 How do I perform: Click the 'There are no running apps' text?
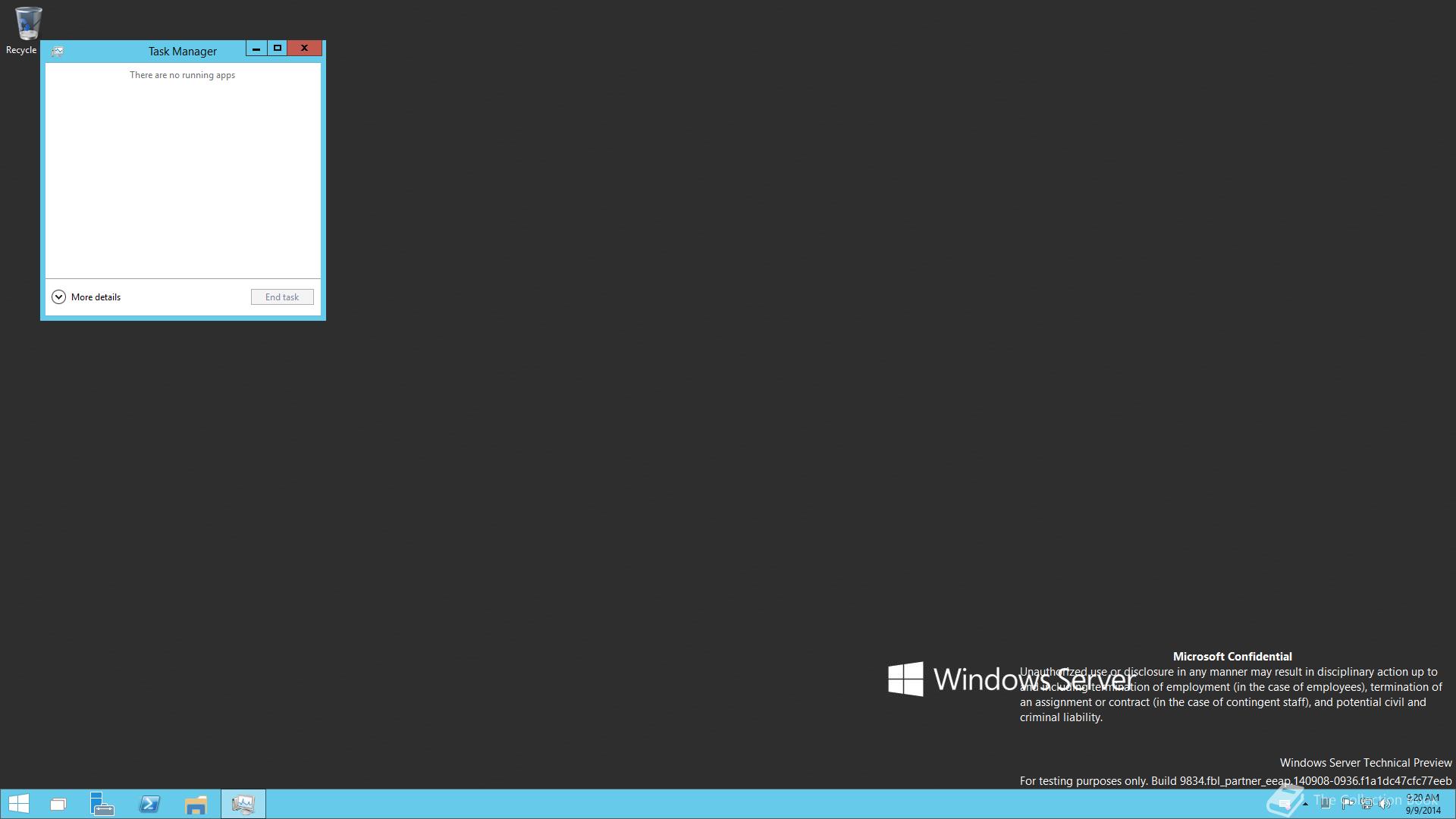click(182, 75)
